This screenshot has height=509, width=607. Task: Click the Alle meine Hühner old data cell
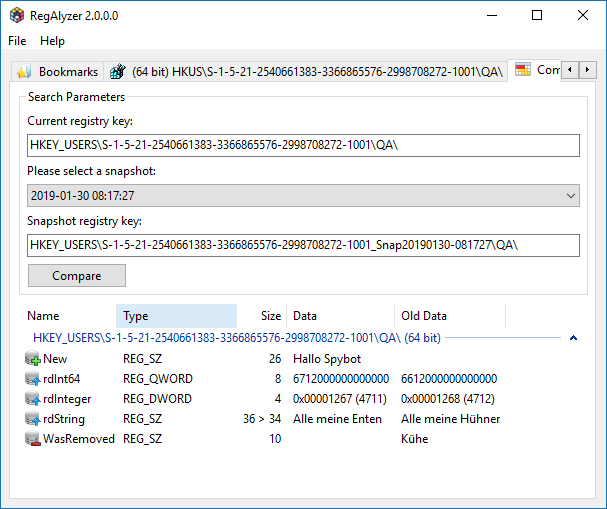click(451, 419)
